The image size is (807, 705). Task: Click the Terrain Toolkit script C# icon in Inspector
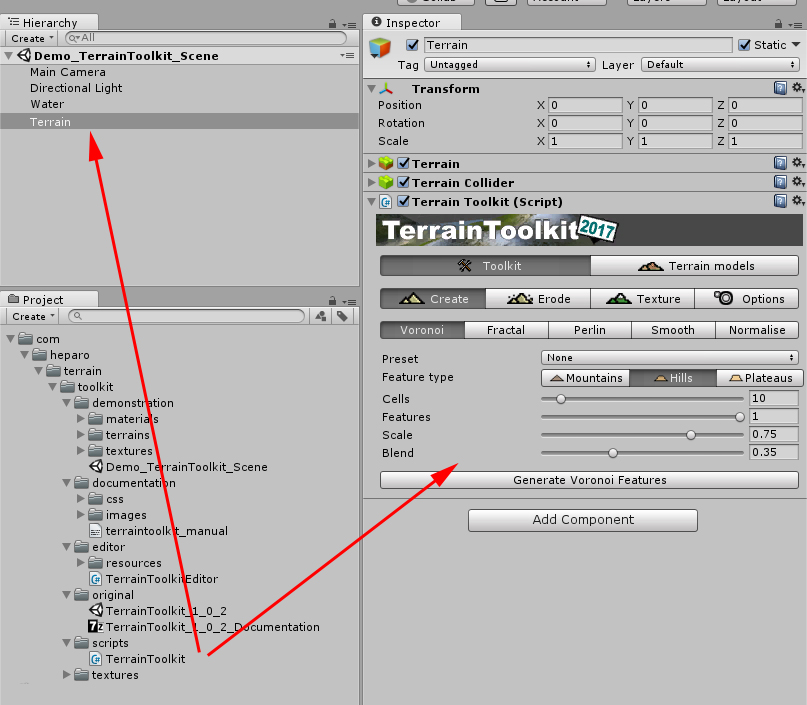point(385,202)
